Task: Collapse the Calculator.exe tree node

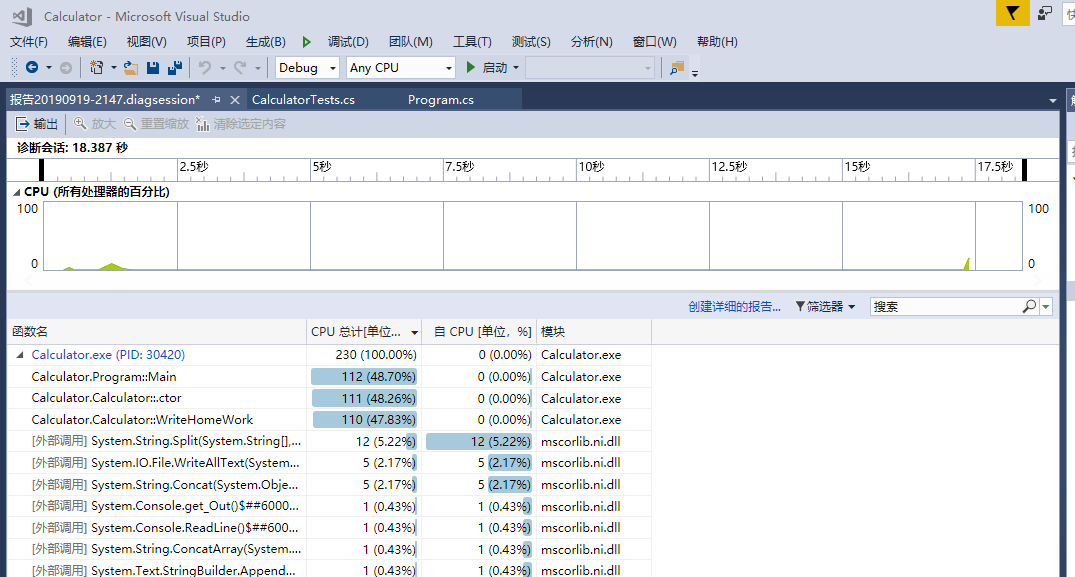Action: click(20, 354)
